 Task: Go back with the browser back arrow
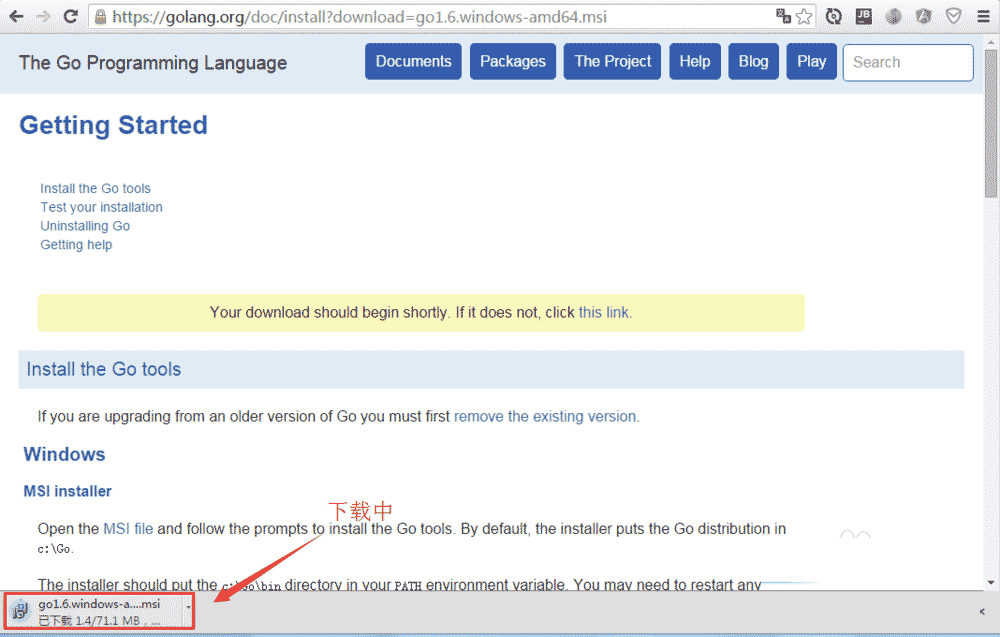click(16, 17)
